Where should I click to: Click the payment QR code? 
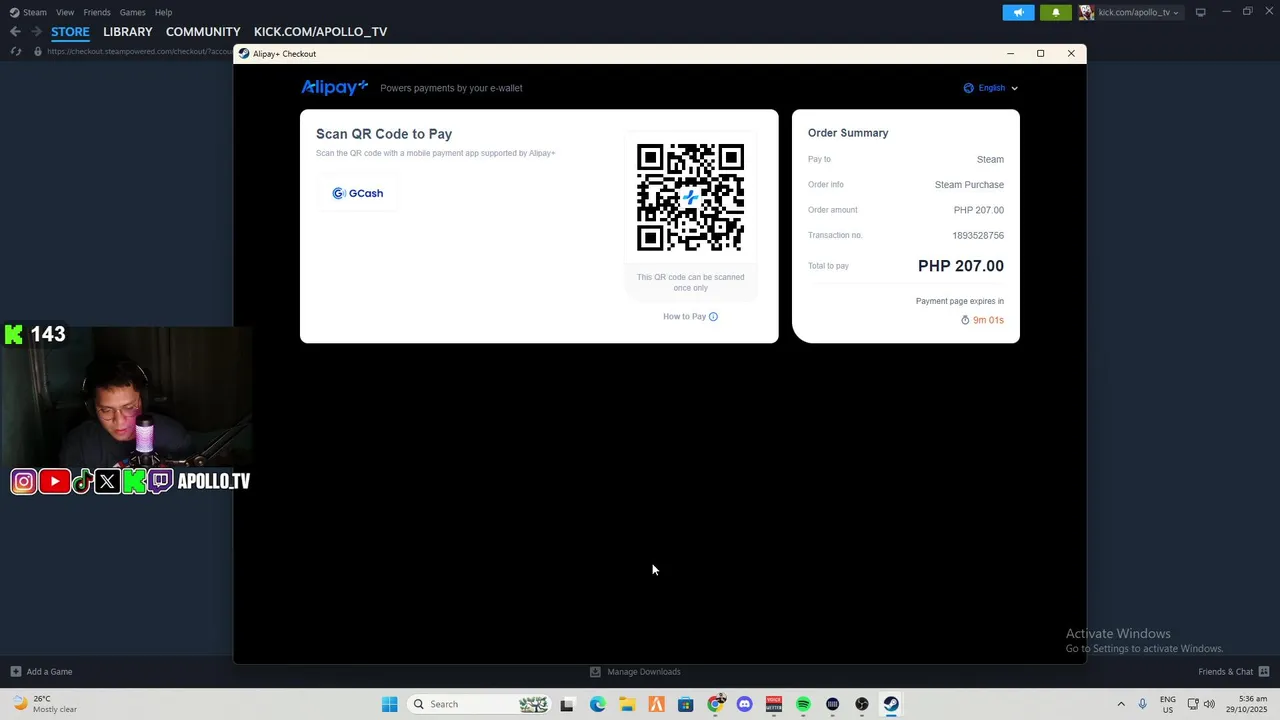pyautogui.click(x=690, y=197)
